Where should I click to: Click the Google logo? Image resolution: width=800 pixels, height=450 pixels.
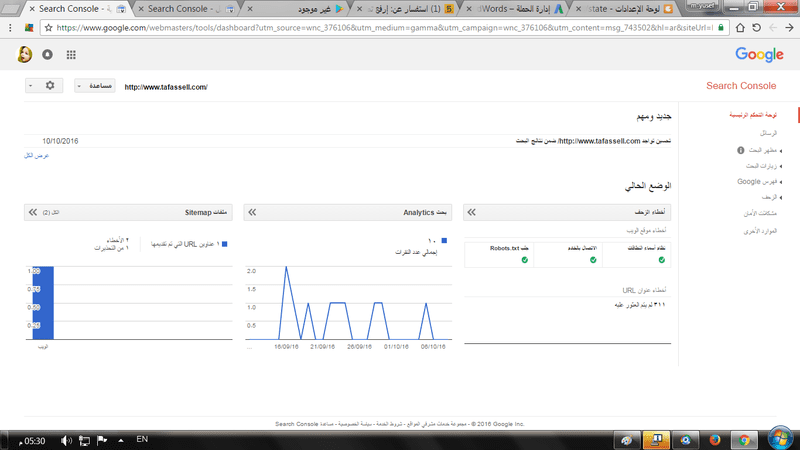[x=759, y=55]
